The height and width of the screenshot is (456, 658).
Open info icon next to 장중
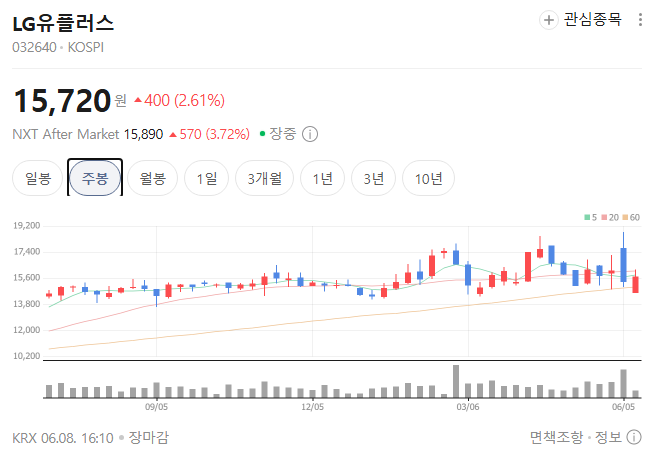pos(310,134)
